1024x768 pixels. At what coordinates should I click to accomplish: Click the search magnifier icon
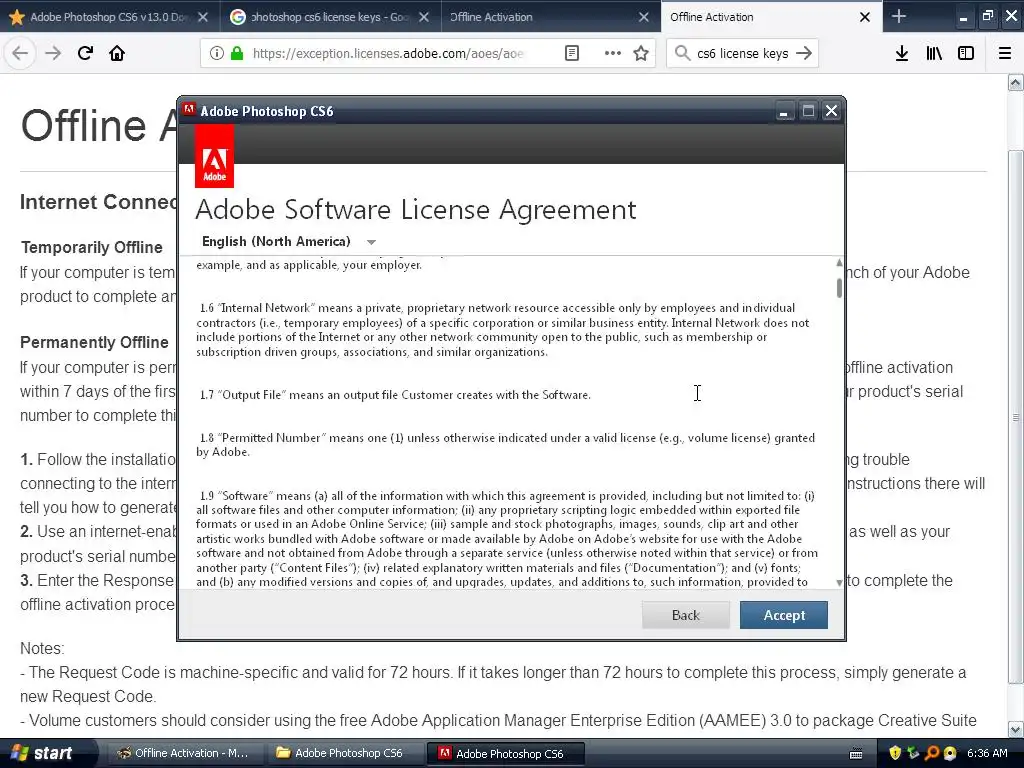pos(682,53)
